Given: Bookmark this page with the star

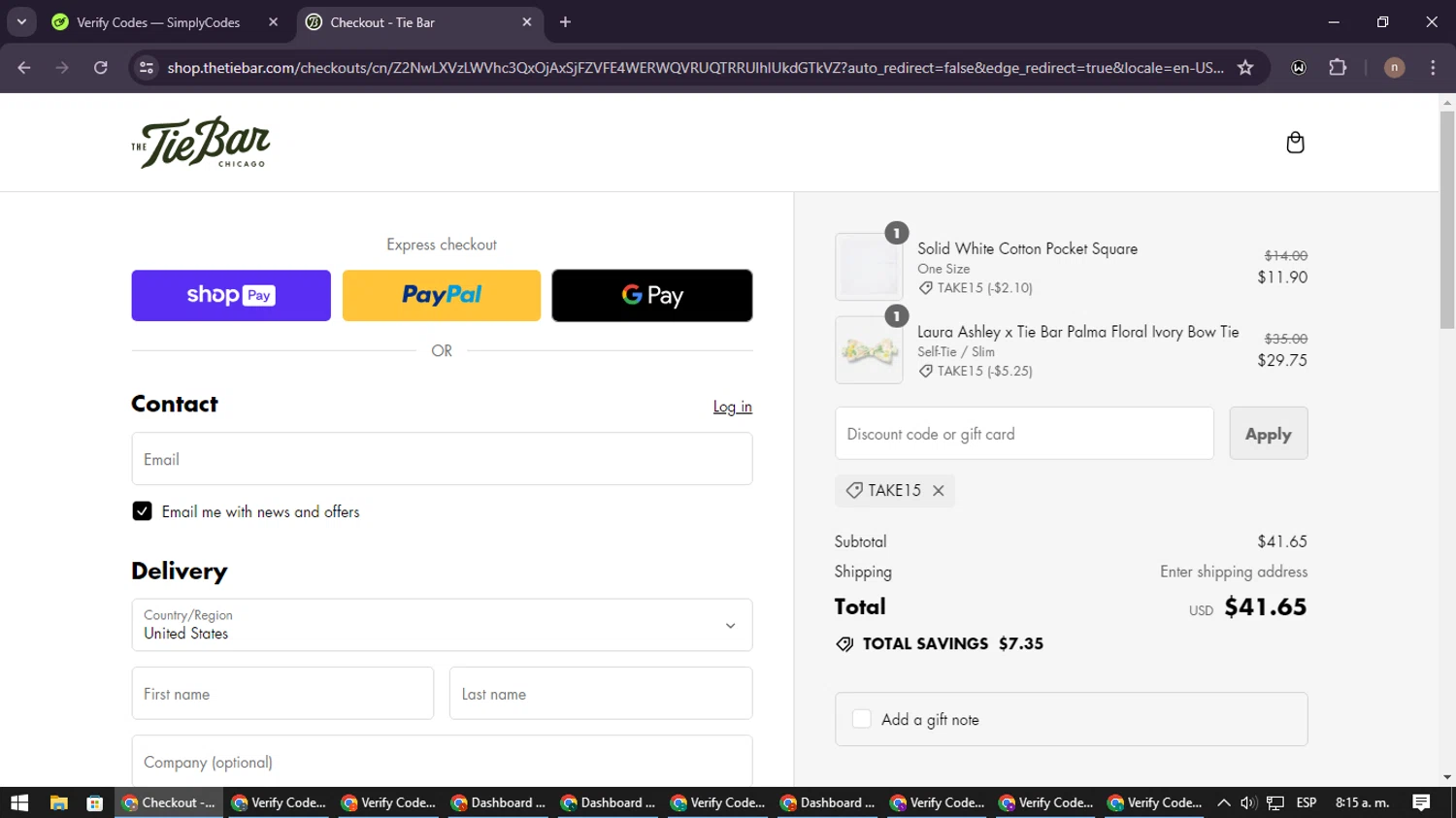Looking at the screenshot, I should click(x=1245, y=68).
